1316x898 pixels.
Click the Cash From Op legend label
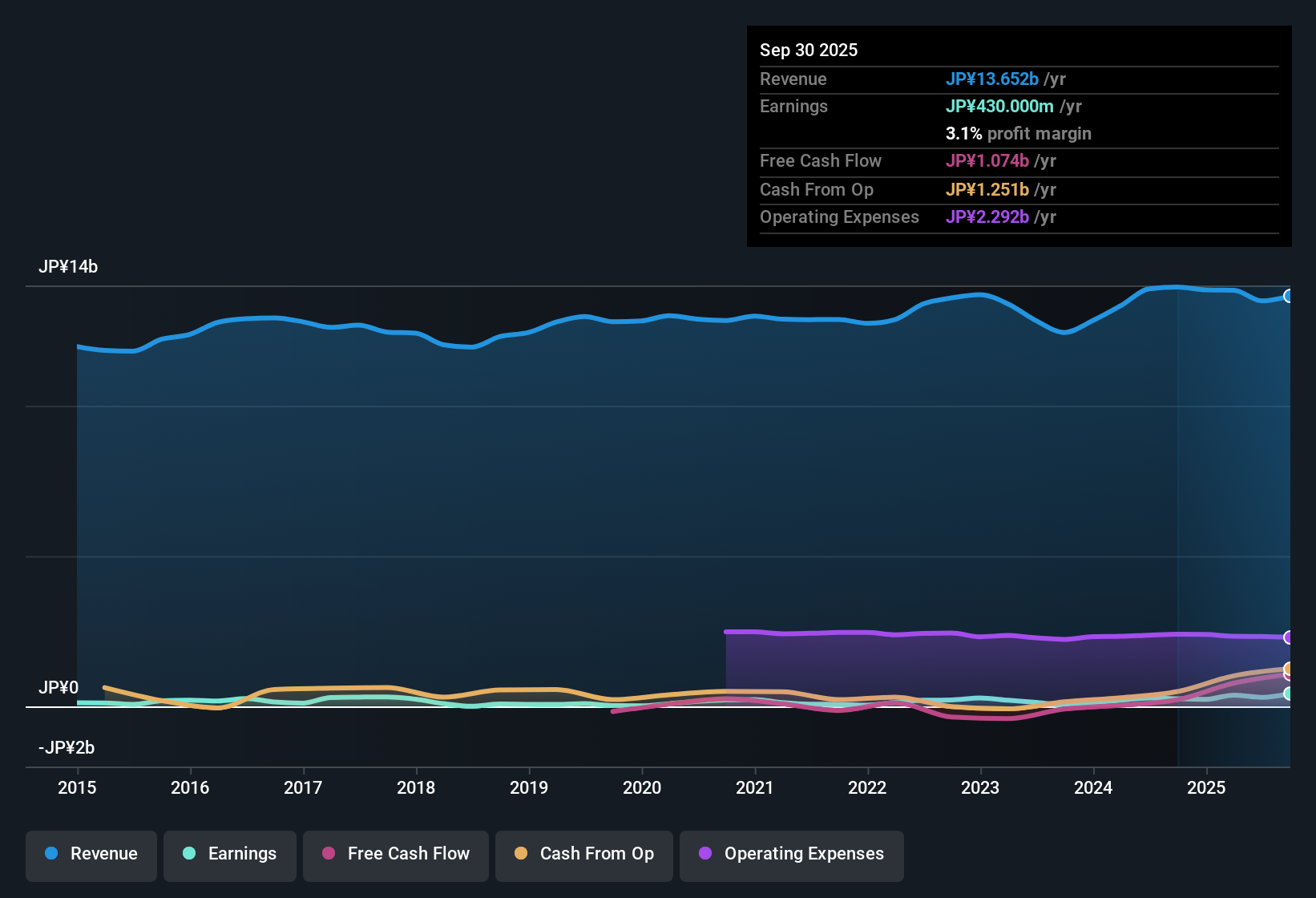click(596, 854)
